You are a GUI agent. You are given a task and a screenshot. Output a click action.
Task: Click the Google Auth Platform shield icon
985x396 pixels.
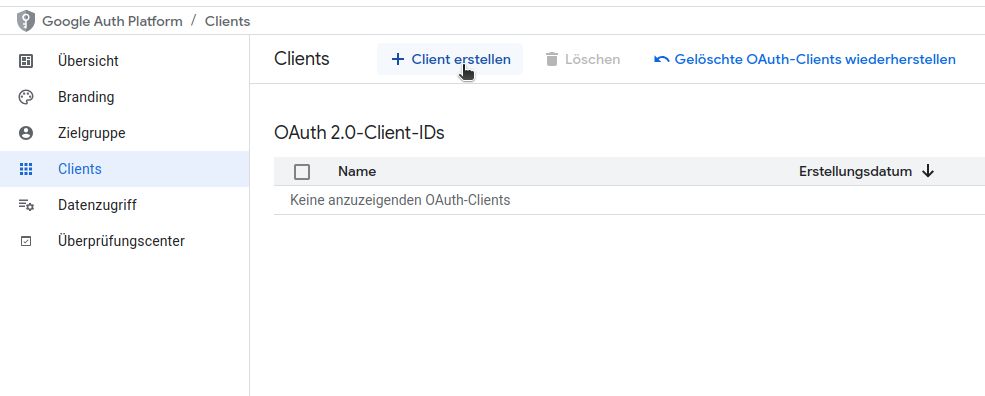point(26,21)
